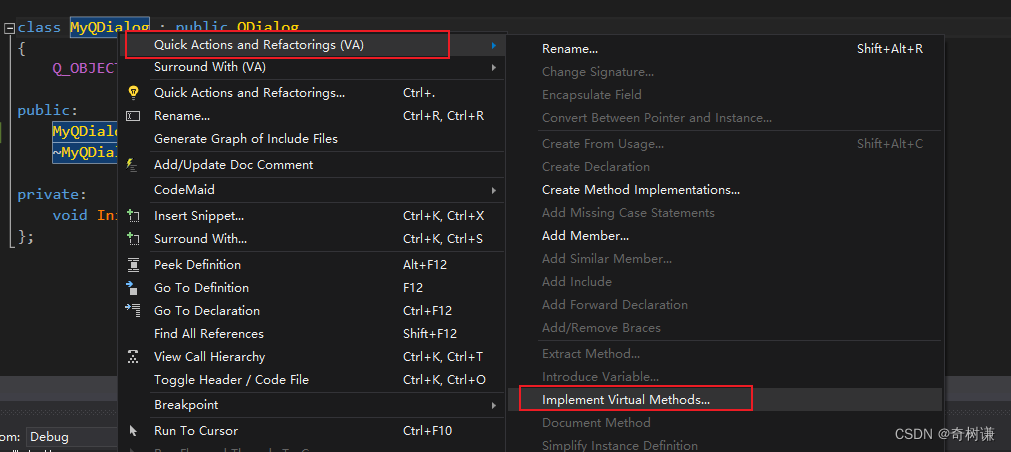Click the Surround With icon

(x=133, y=239)
